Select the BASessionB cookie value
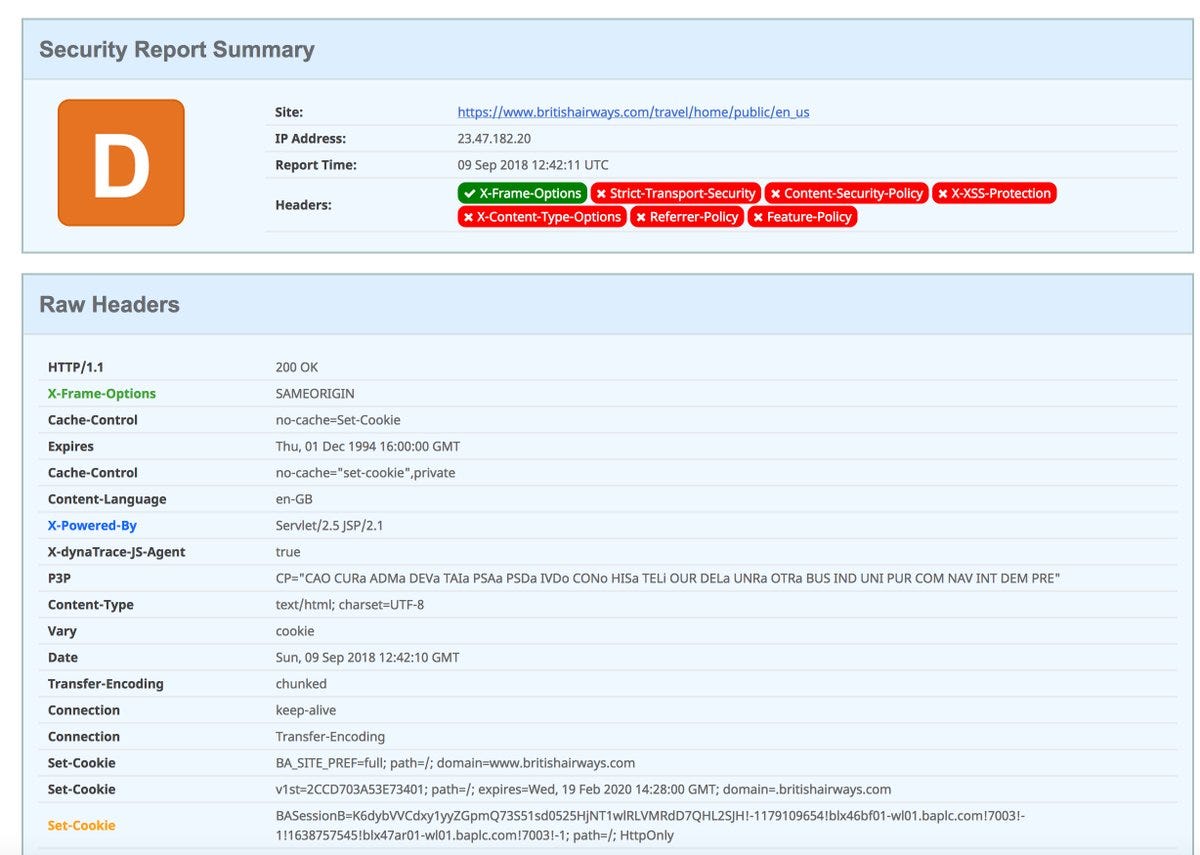The image size is (1200, 855). [650, 826]
